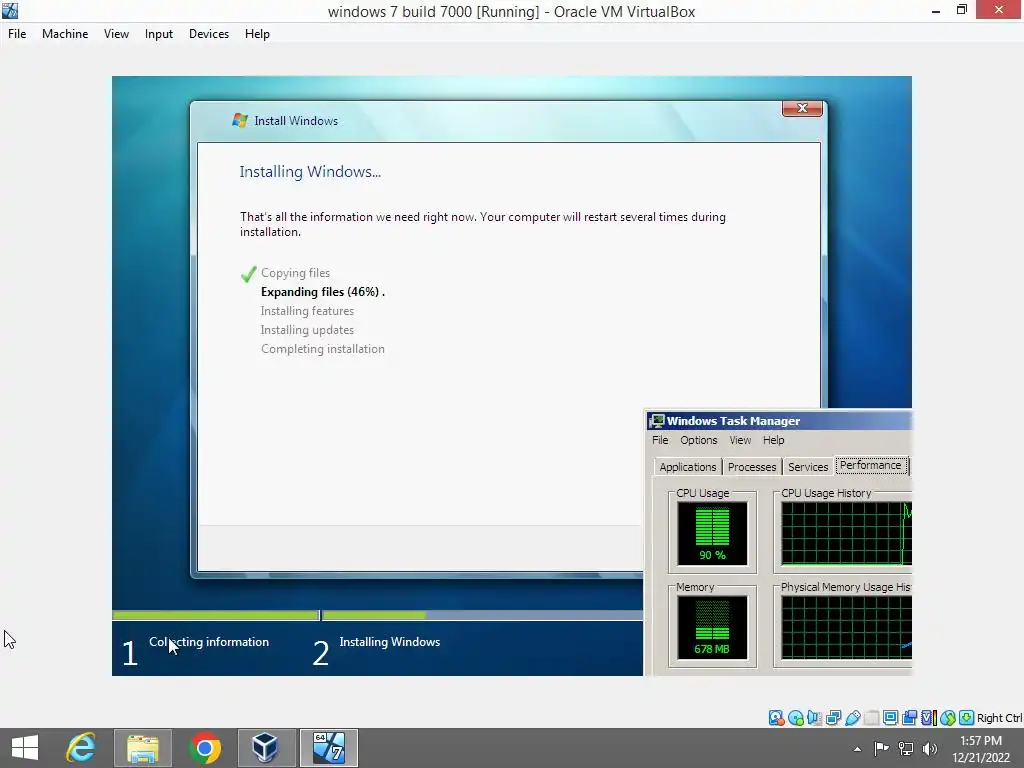
Task: Click the 'Completing installation' step text
Action: (x=323, y=349)
